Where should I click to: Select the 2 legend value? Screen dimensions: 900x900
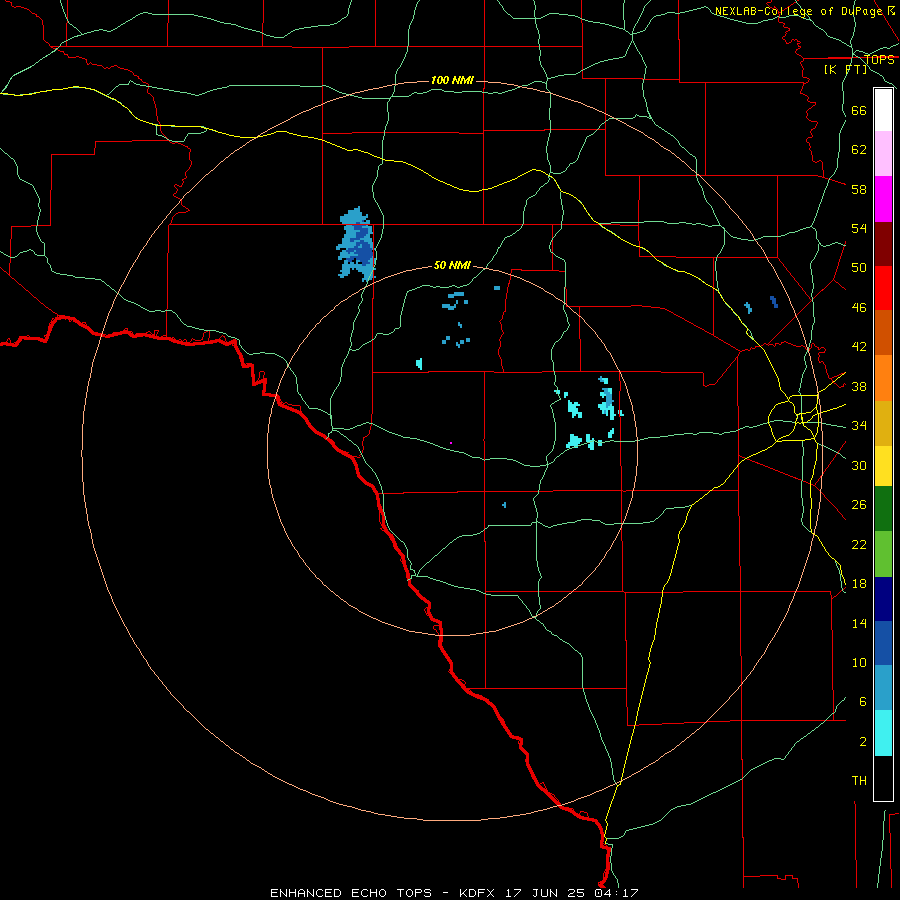point(863,742)
